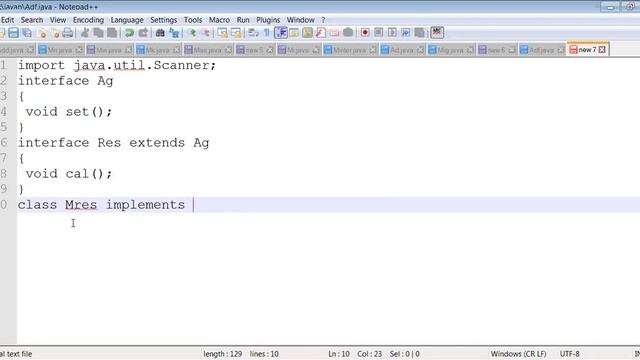Close the Max.java tab
640x360 pixels.
tap(228, 50)
